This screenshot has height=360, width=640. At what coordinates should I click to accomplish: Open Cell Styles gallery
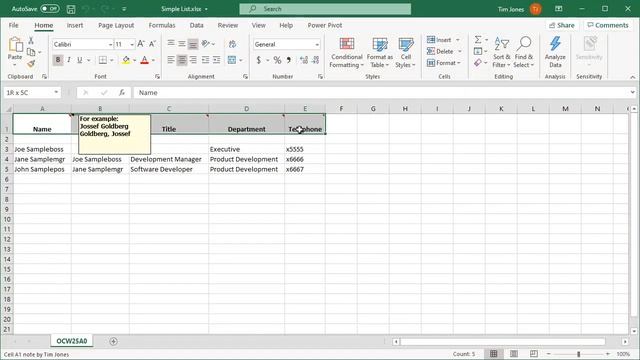coord(405,53)
